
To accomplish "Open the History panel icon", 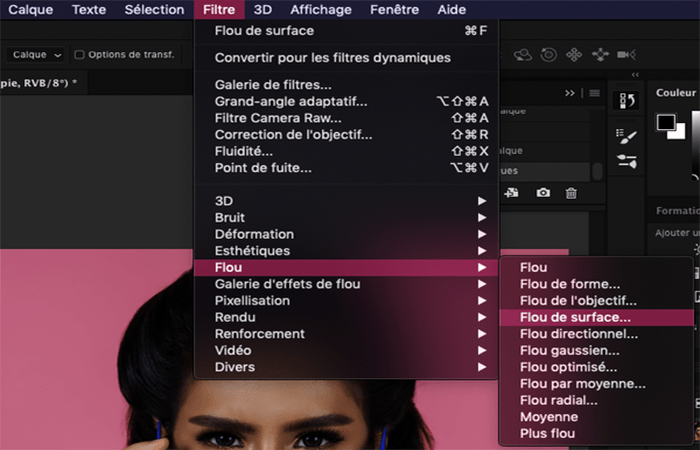I will 626,100.
